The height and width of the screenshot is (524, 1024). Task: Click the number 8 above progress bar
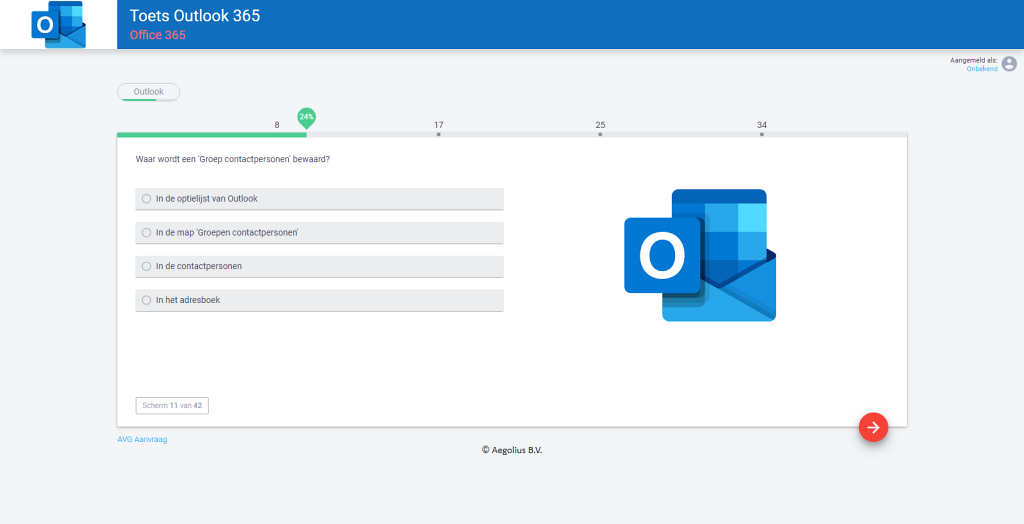click(x=277, y=125)
